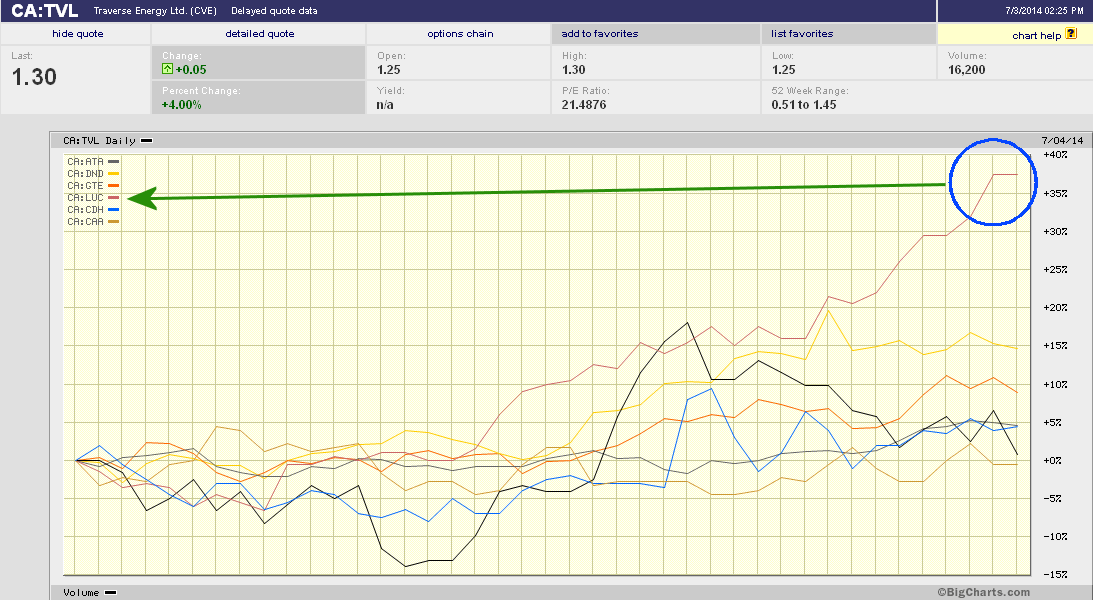Click the high price 1.30 value
The height and width of the screenshot is (600, 1093).
coord(574,70)
